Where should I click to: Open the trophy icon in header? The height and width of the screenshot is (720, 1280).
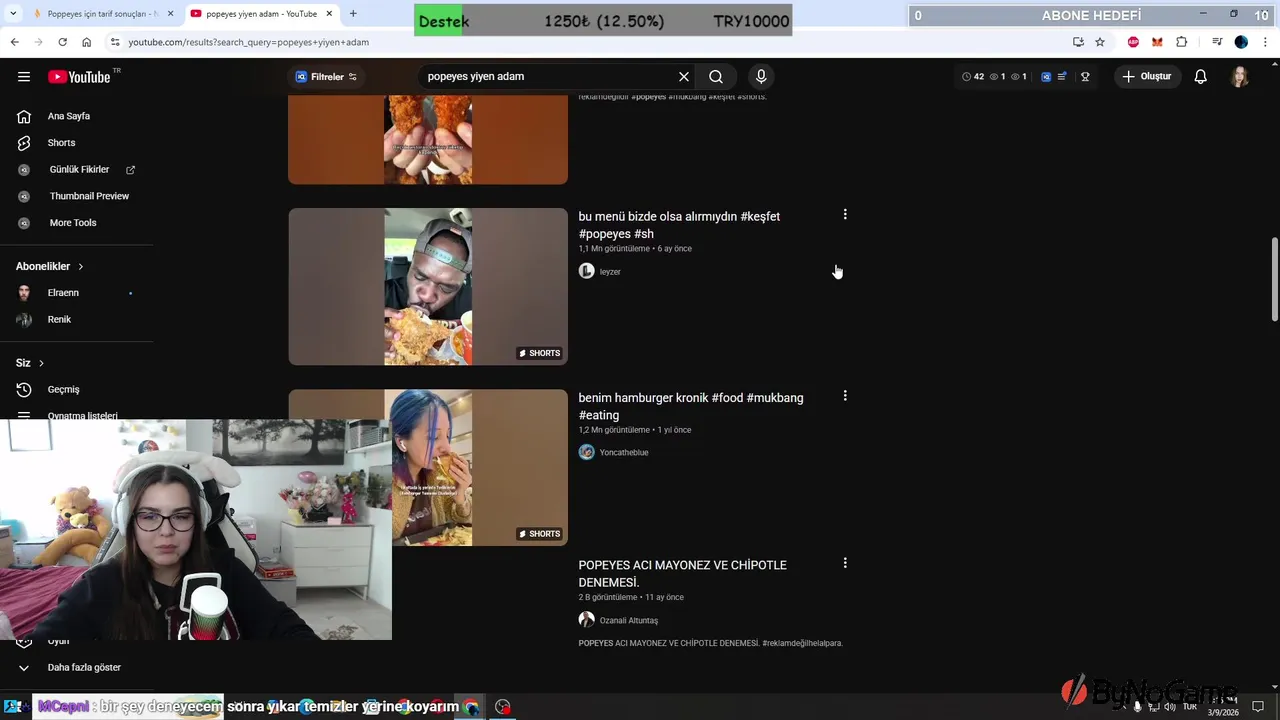1085,77
